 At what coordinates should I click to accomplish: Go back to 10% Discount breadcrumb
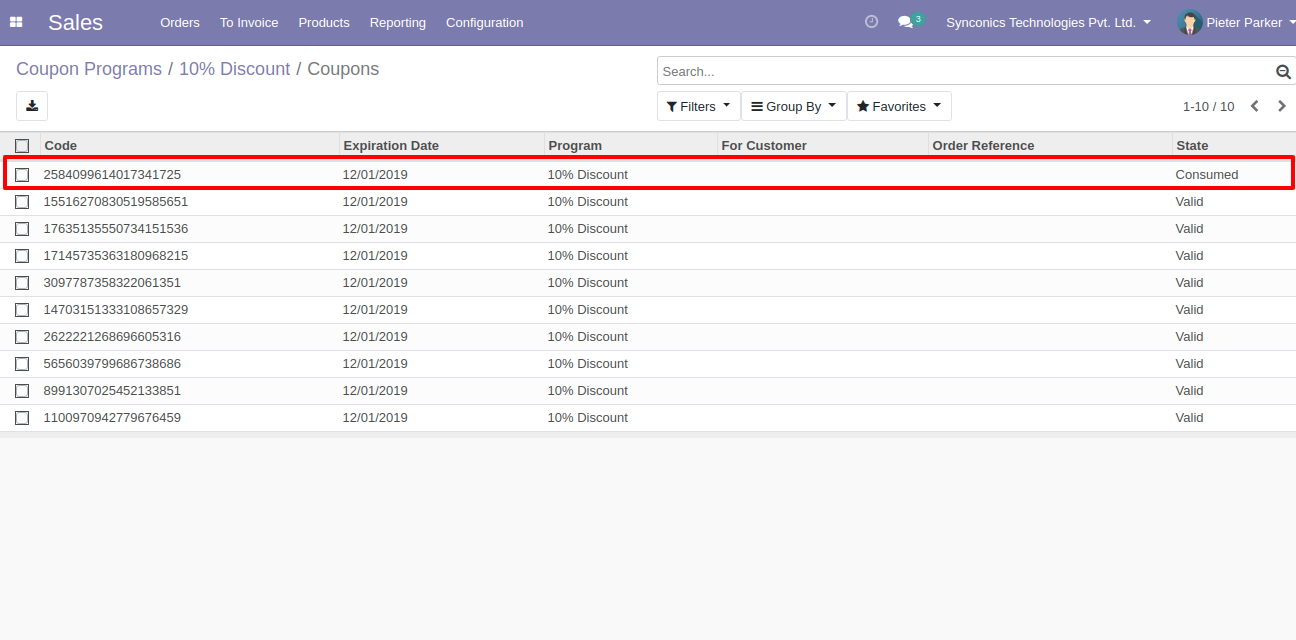click(x=234, y=69)
